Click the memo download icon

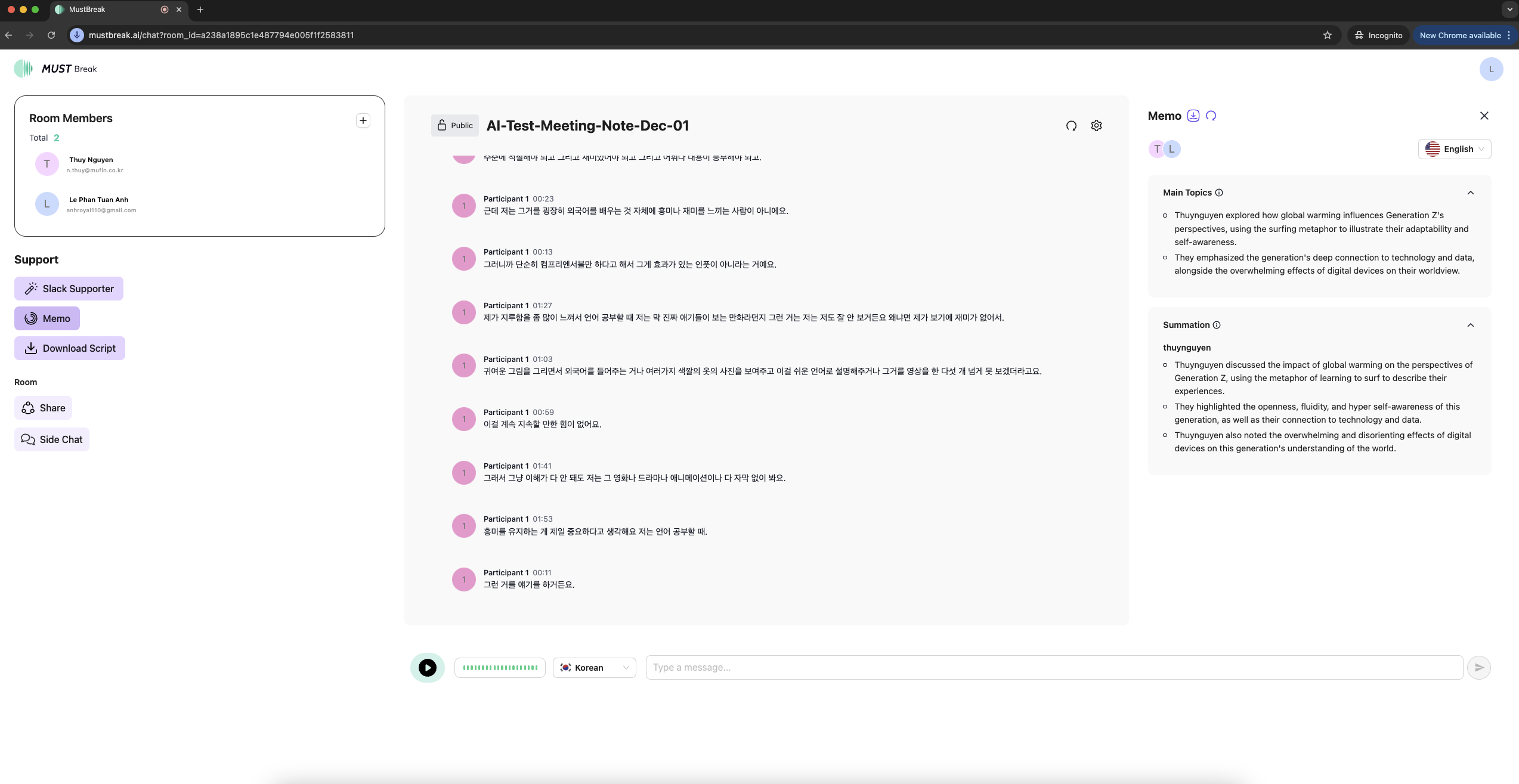point(1193,116)
